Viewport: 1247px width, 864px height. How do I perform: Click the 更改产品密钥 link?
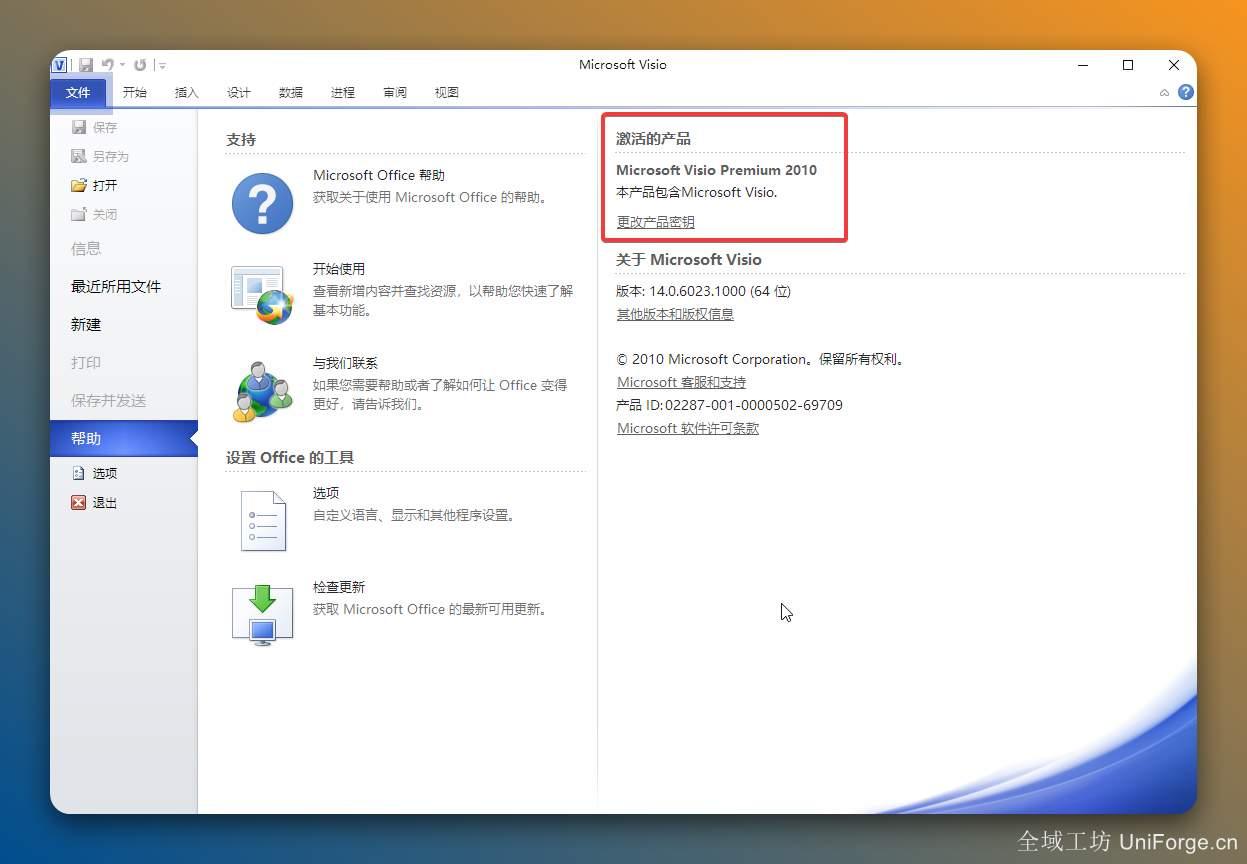point(655,222)
